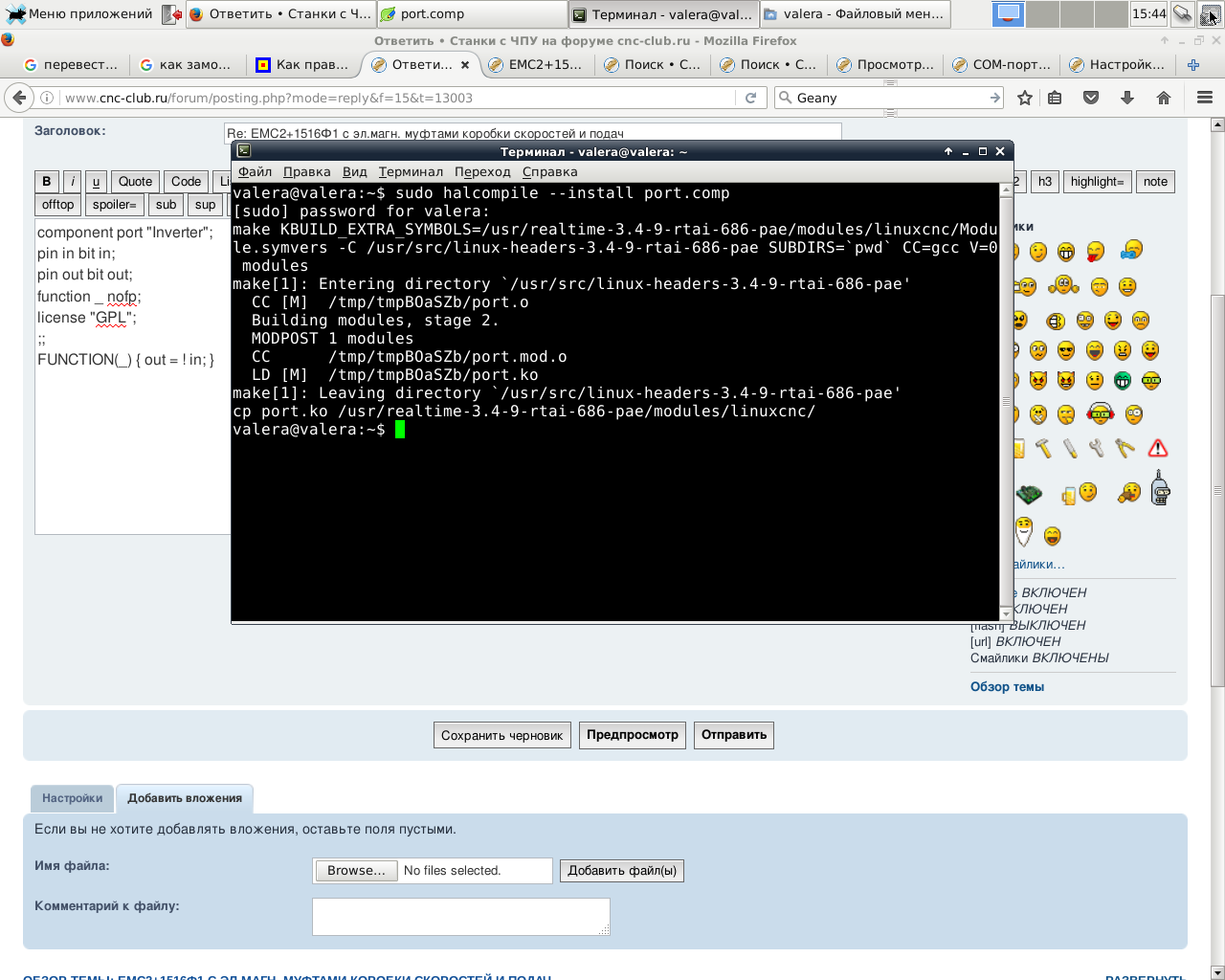Insert the red warning triangle emoticon
Screen dimensions: 1225x980
click(1158, 448)
